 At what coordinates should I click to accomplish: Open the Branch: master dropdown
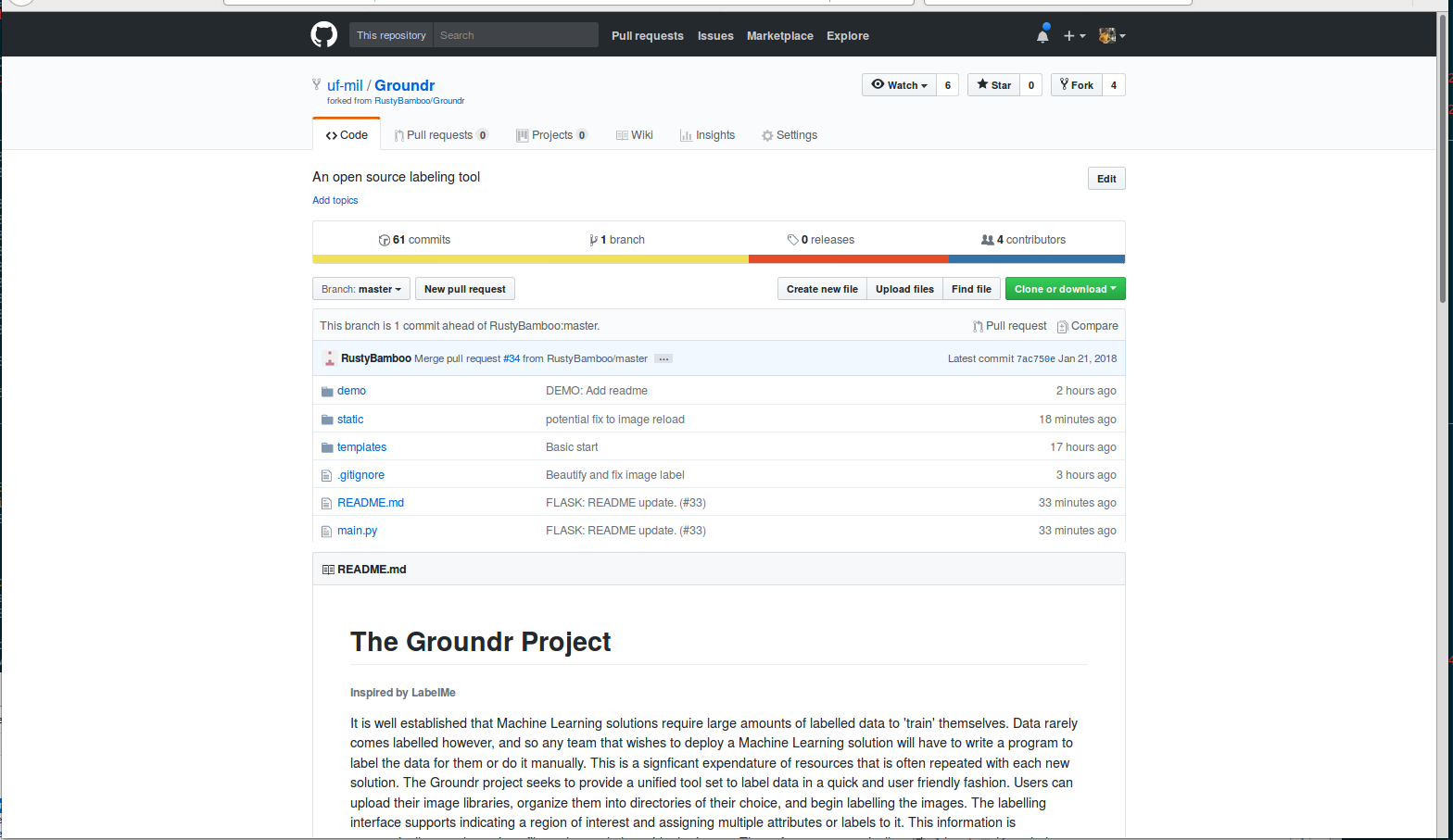tap(361, 289)
